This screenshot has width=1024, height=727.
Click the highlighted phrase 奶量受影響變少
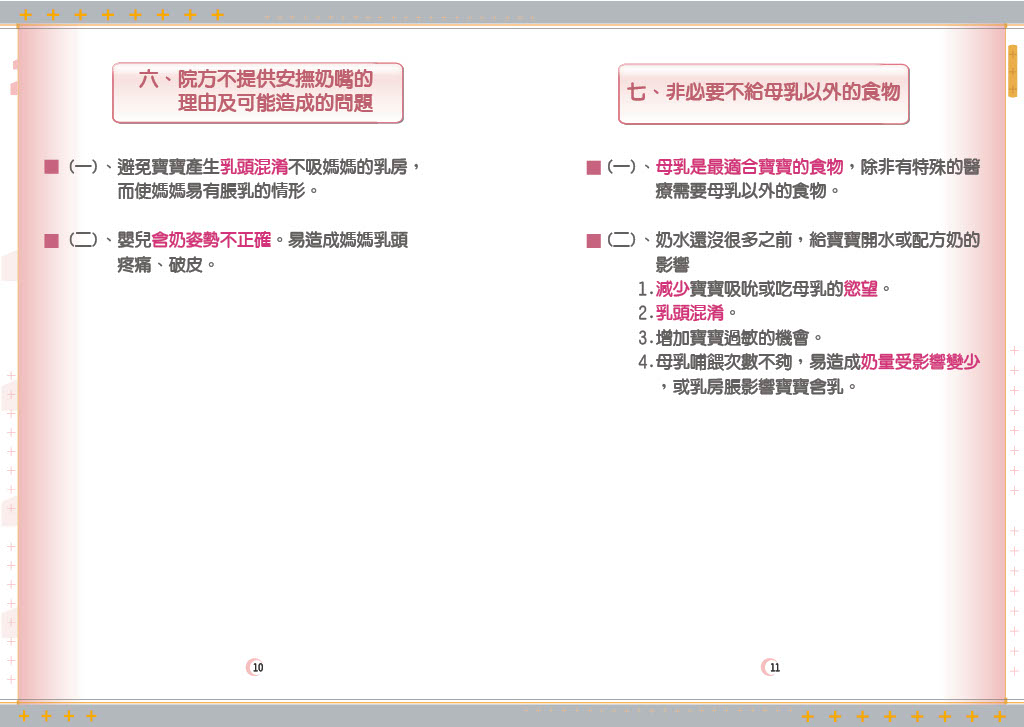[x=919, y=362]
